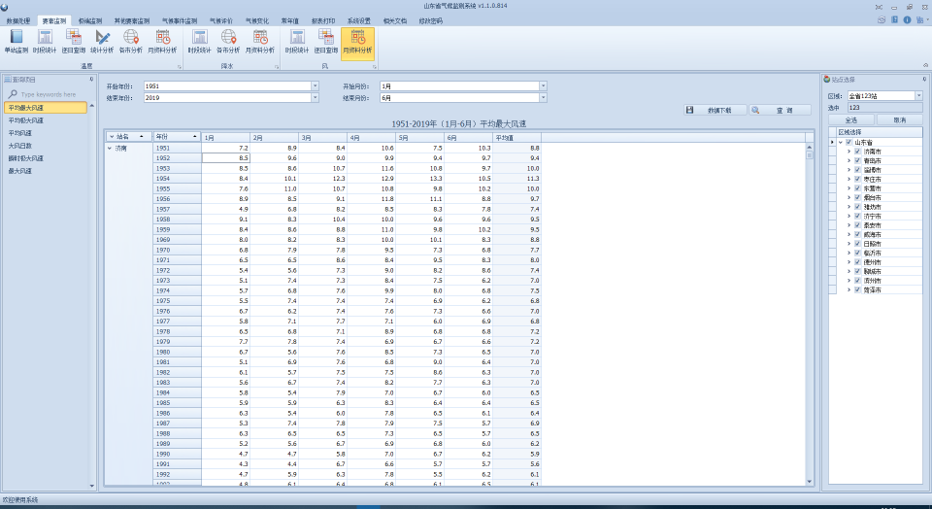Select 各市分析 globe icon in 降水 group
The height and width of the screenshot is (509, 932).
click(x=228, y=41)
